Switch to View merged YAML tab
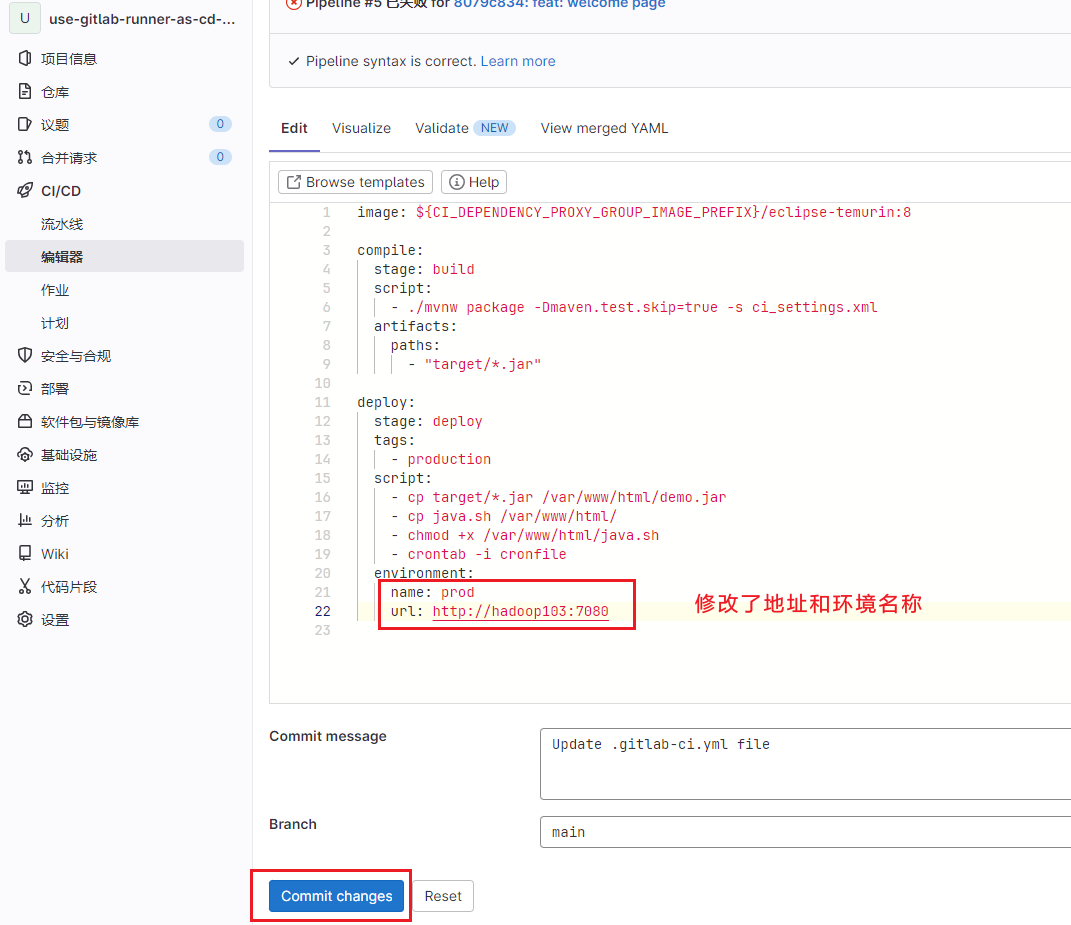The height and width of the screenshot is (925, 1071). coord(604,128)
